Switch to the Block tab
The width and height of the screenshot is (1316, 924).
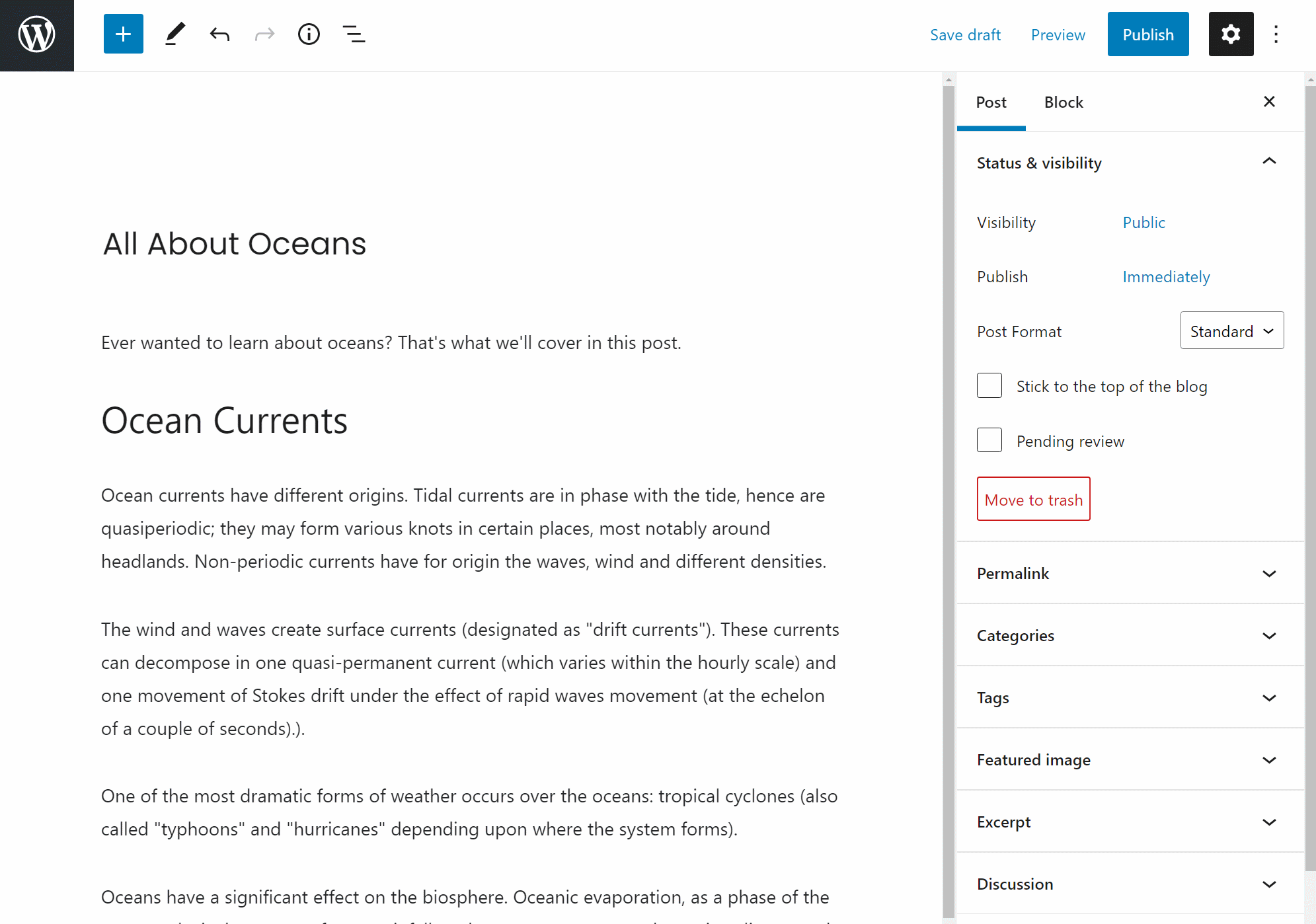(1064, 102)
